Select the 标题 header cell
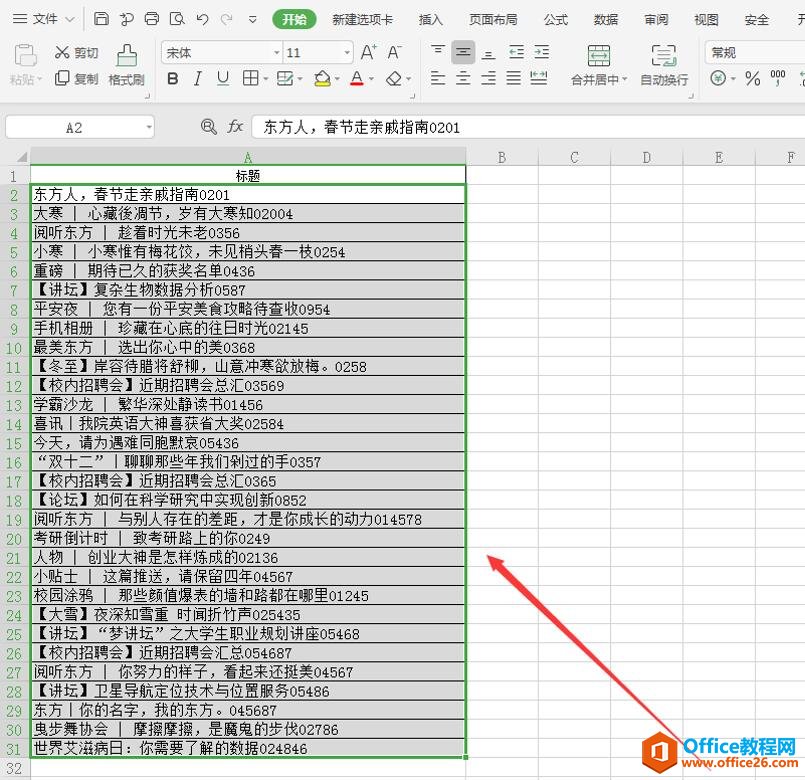This screenshot has height=780, width=805. click(x=248, y=176)
